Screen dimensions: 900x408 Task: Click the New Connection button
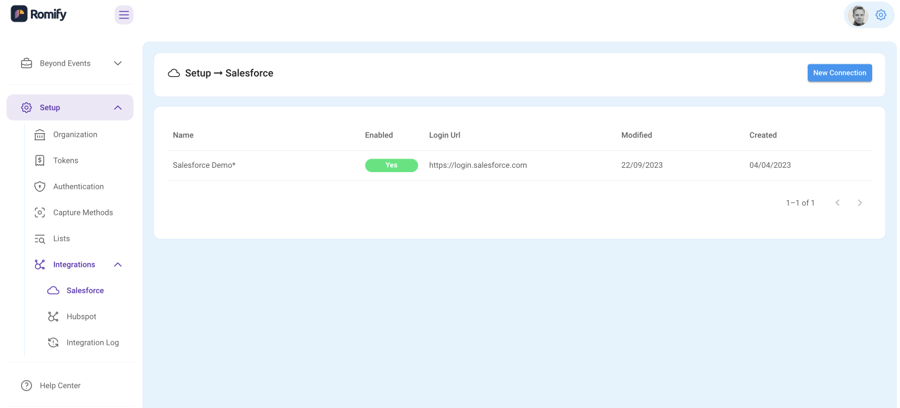pos(839,73)
